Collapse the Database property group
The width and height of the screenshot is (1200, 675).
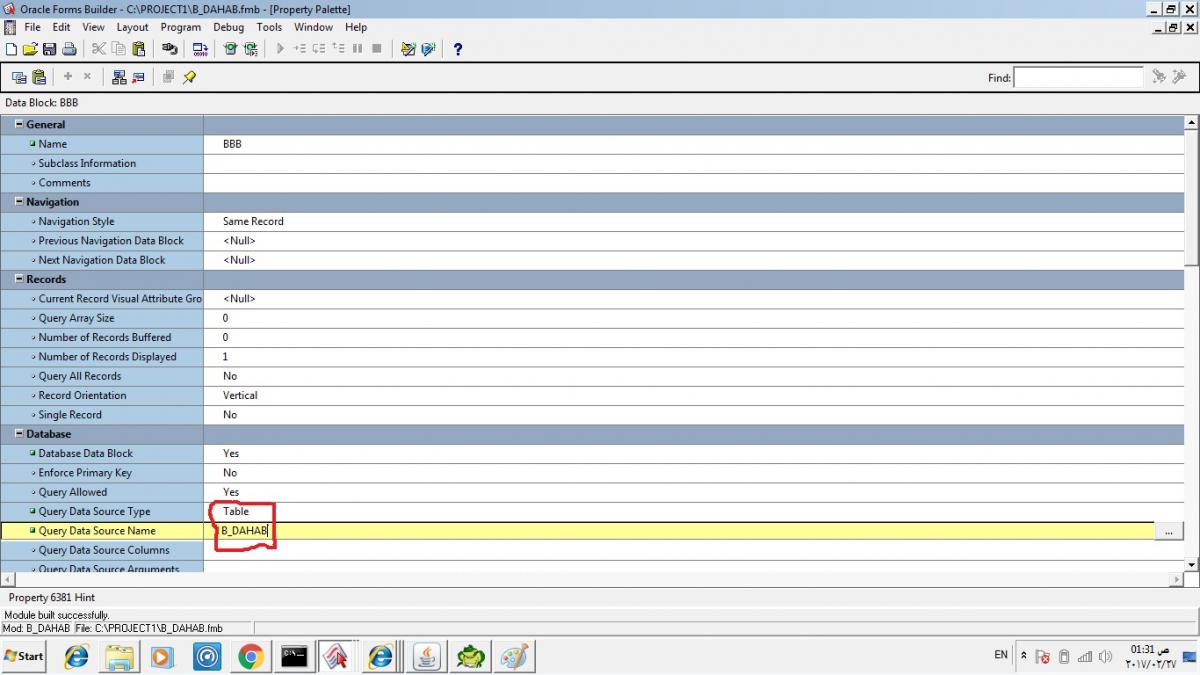19,435
